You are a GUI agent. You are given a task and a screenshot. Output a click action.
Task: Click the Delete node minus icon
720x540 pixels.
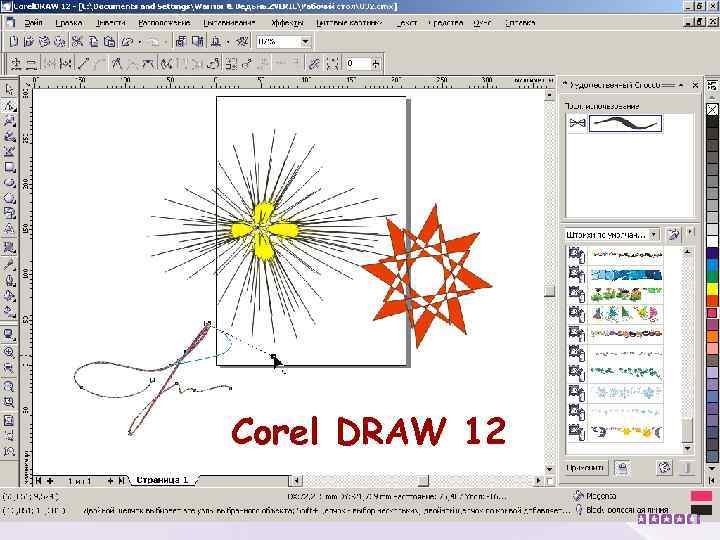(31, 63)
